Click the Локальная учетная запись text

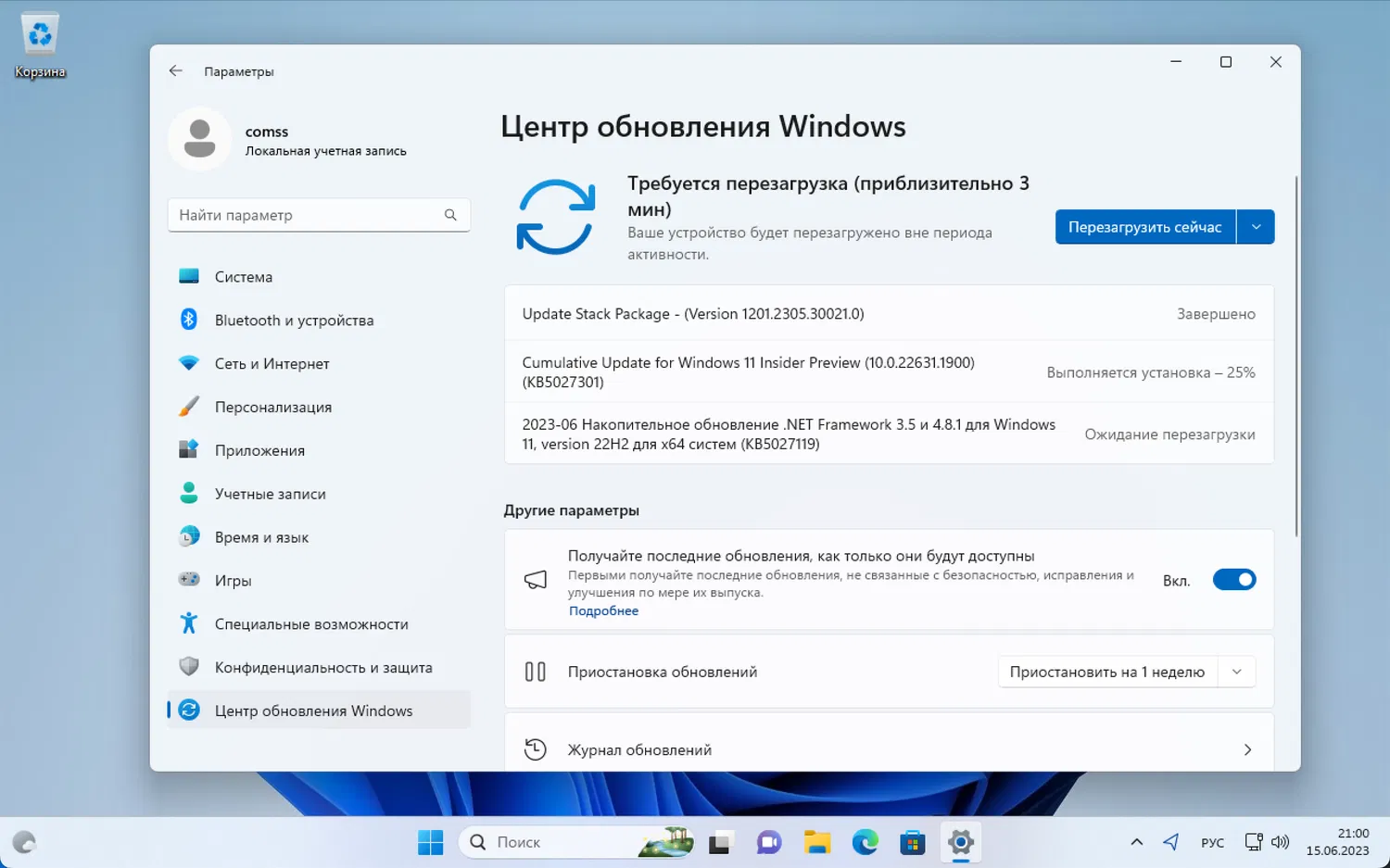point(325,151)
